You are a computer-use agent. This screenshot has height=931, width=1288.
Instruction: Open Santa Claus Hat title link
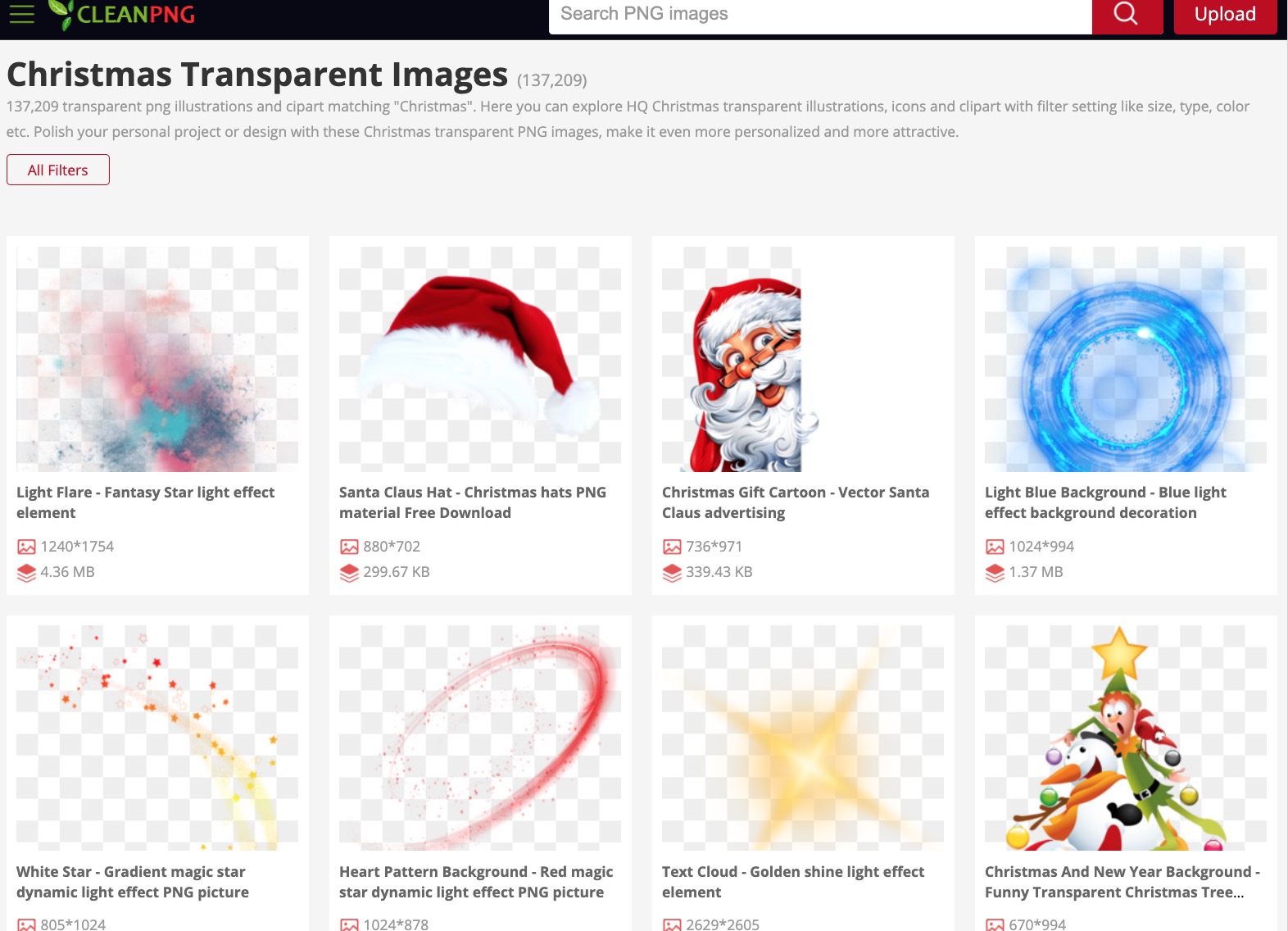(x=473, y=502)
